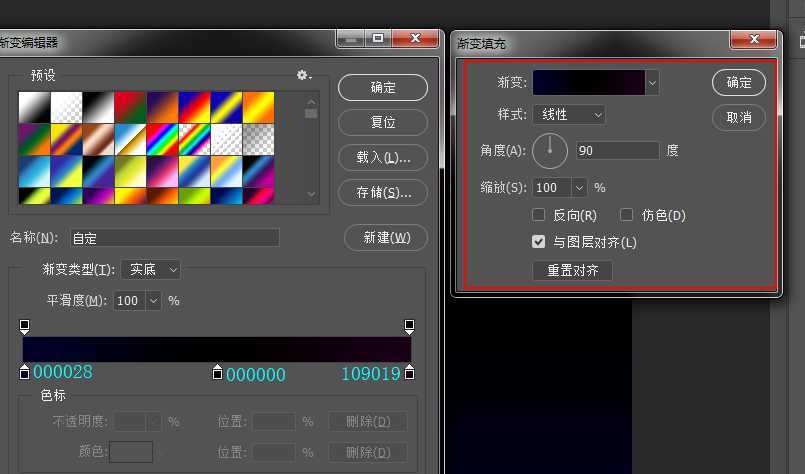
Task: Open the presets gear menu
Action: pyautogui.click(x=303, y=75)
